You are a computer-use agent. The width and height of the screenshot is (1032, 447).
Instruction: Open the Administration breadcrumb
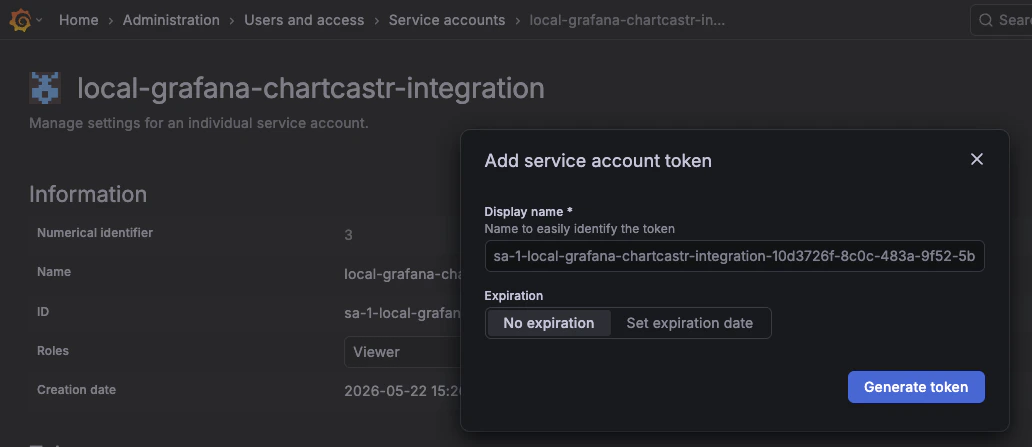point(171,20)
